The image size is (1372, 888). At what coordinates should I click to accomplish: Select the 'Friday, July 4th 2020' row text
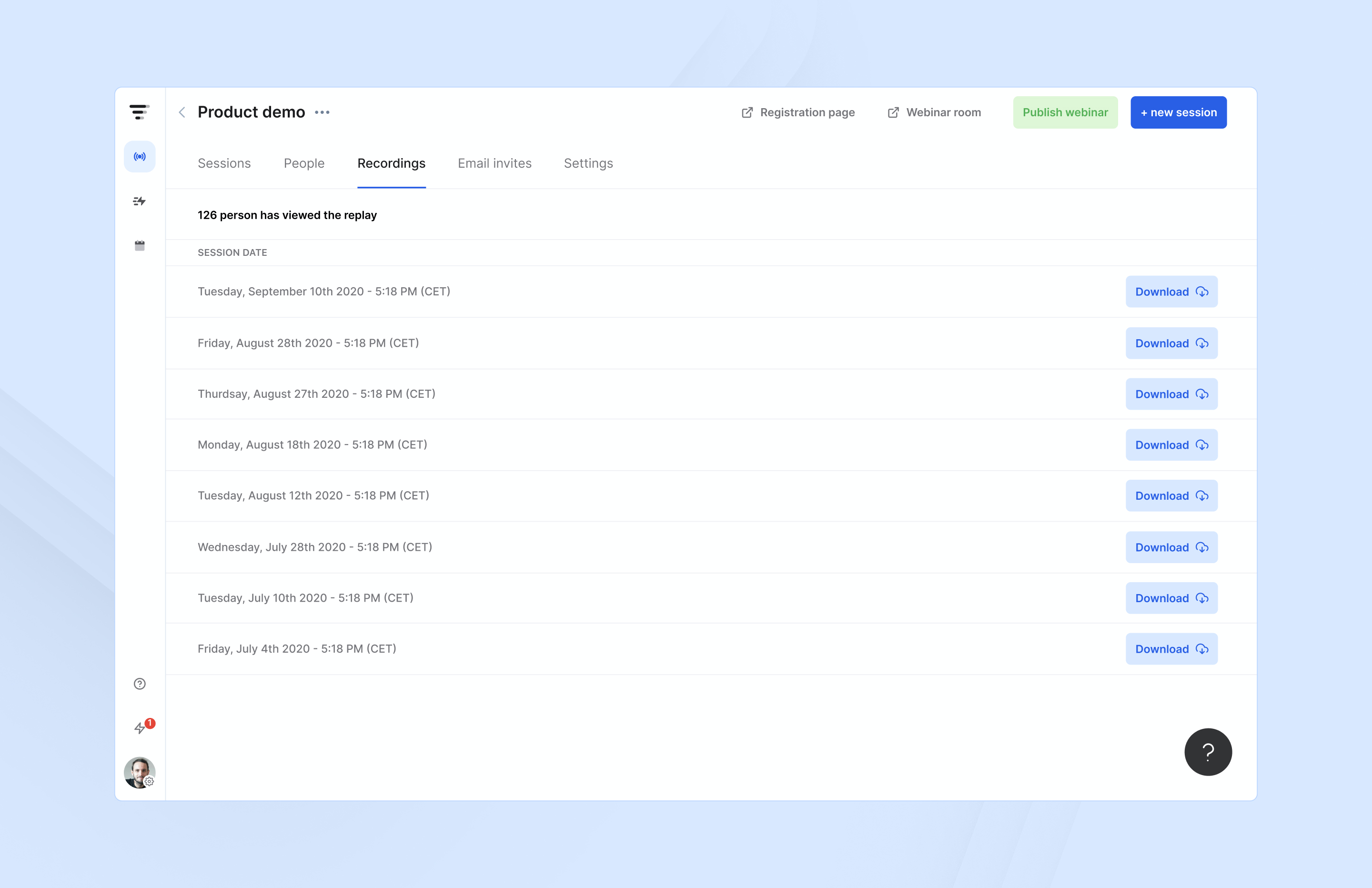pyautogui.click(x=297, y=649)
